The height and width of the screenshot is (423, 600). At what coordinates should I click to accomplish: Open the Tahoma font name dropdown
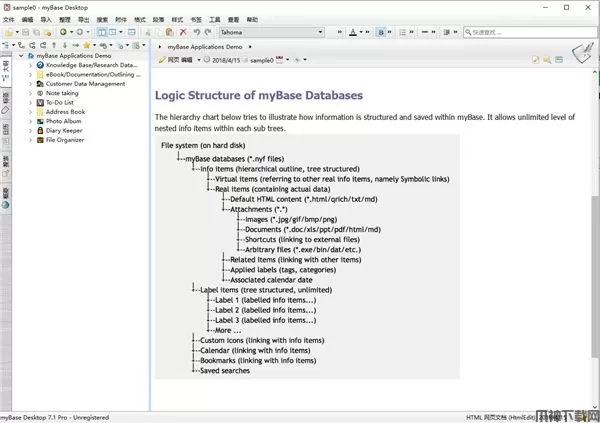point(258,32)
